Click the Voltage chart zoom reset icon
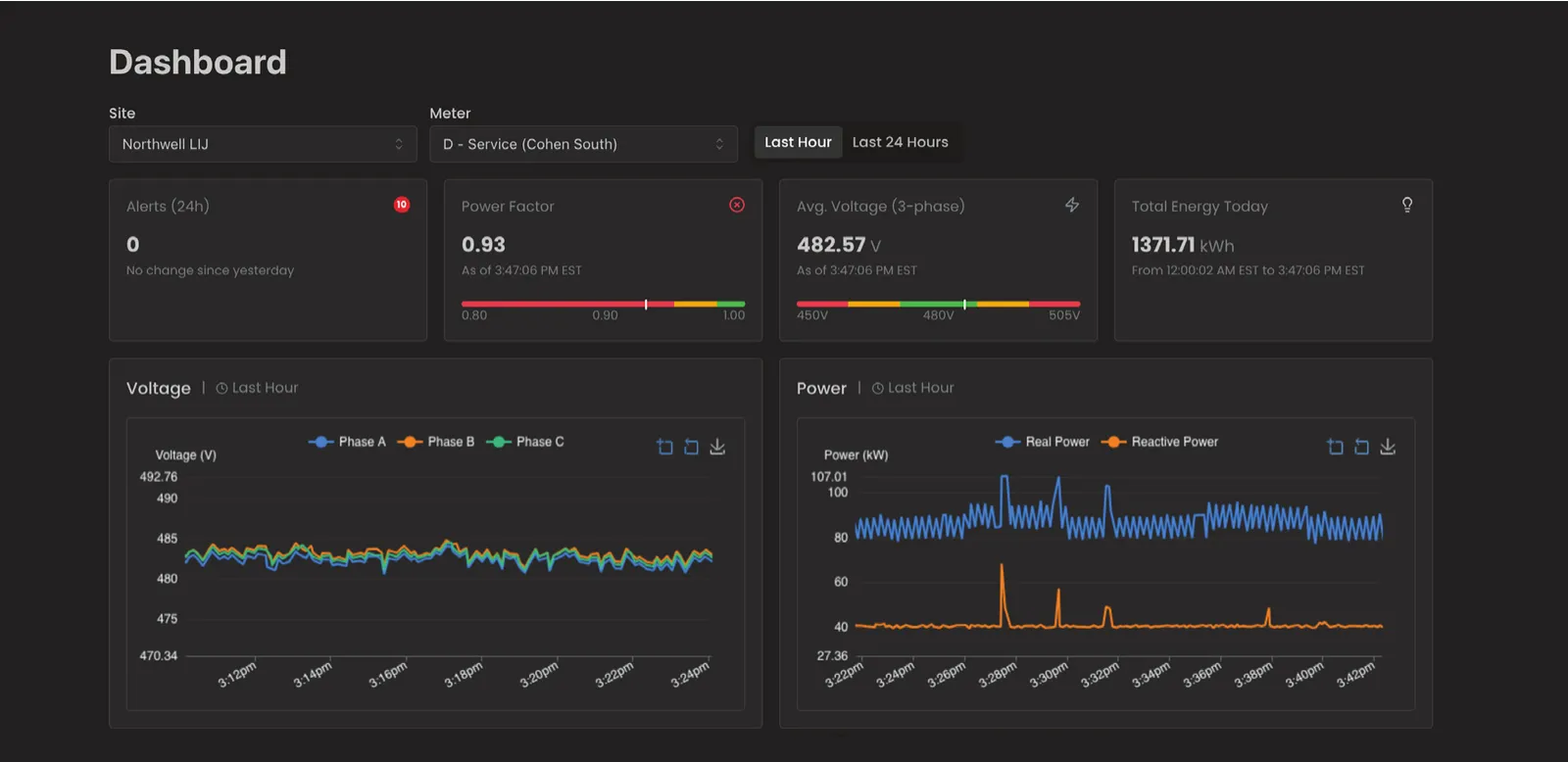The image size is (1568, 762). coord(691,447)
